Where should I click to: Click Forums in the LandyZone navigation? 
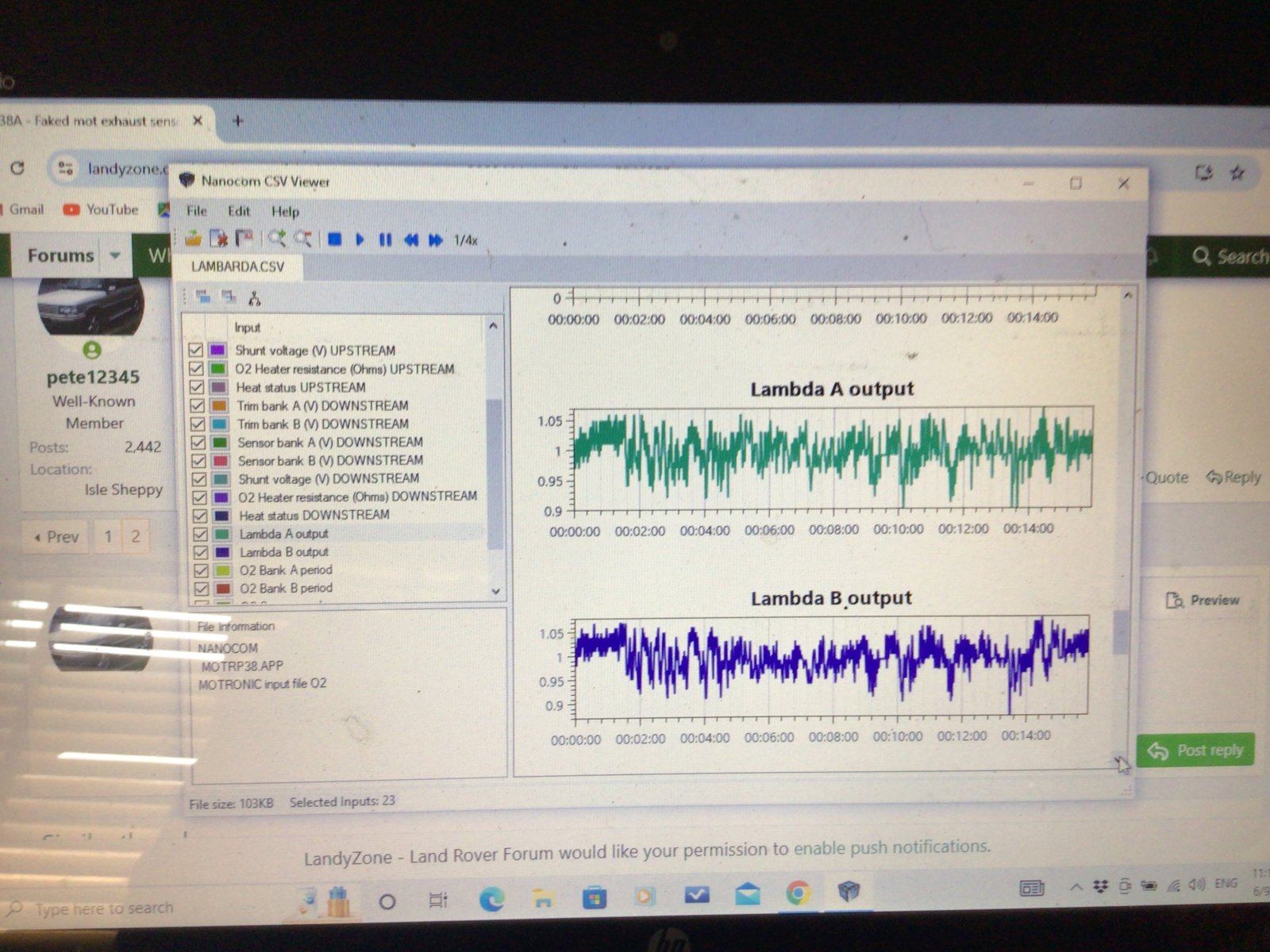pyautogui.click(x=60, y=255)
